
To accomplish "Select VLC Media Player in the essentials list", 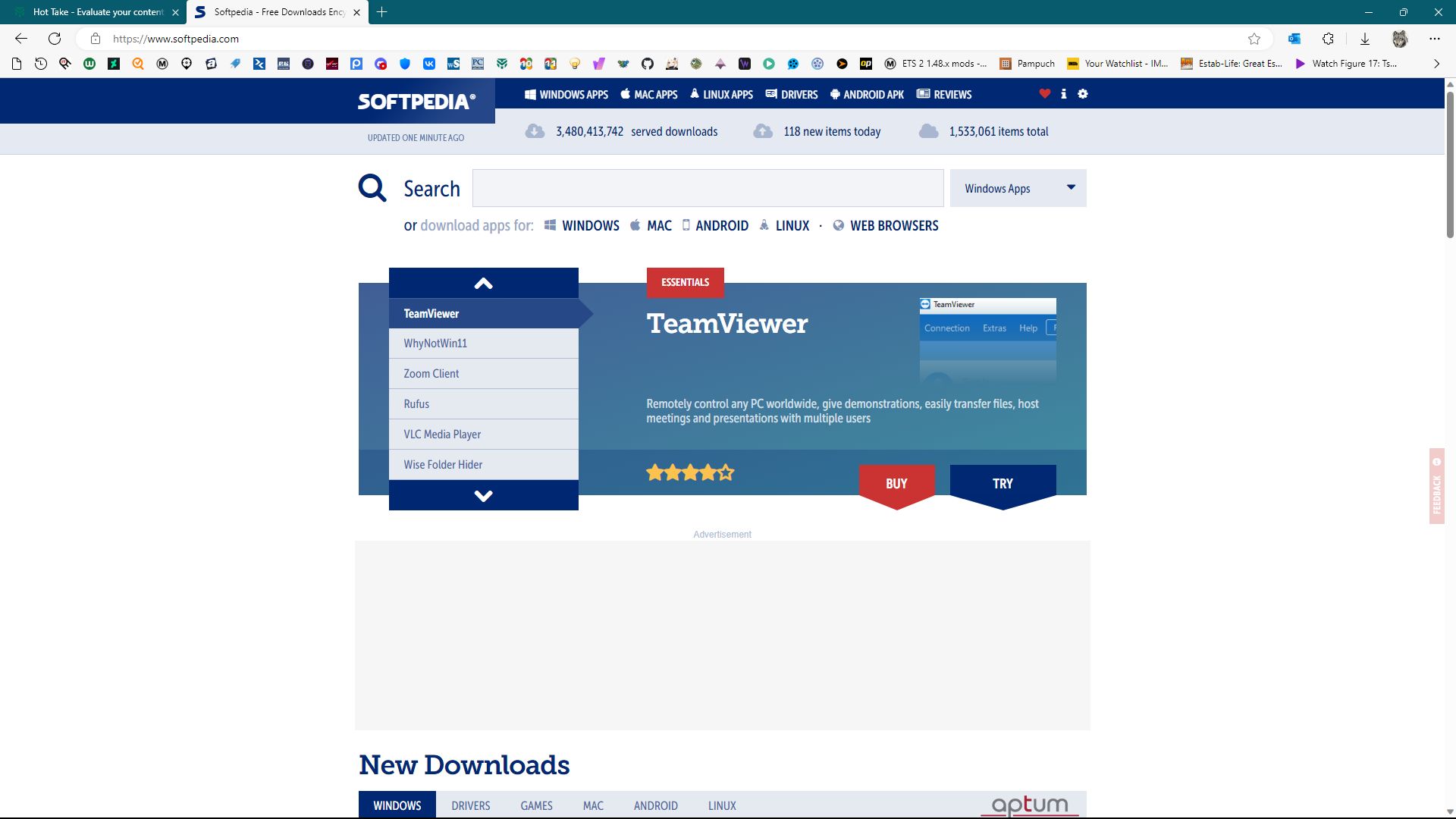I will (x=484, y=435).
